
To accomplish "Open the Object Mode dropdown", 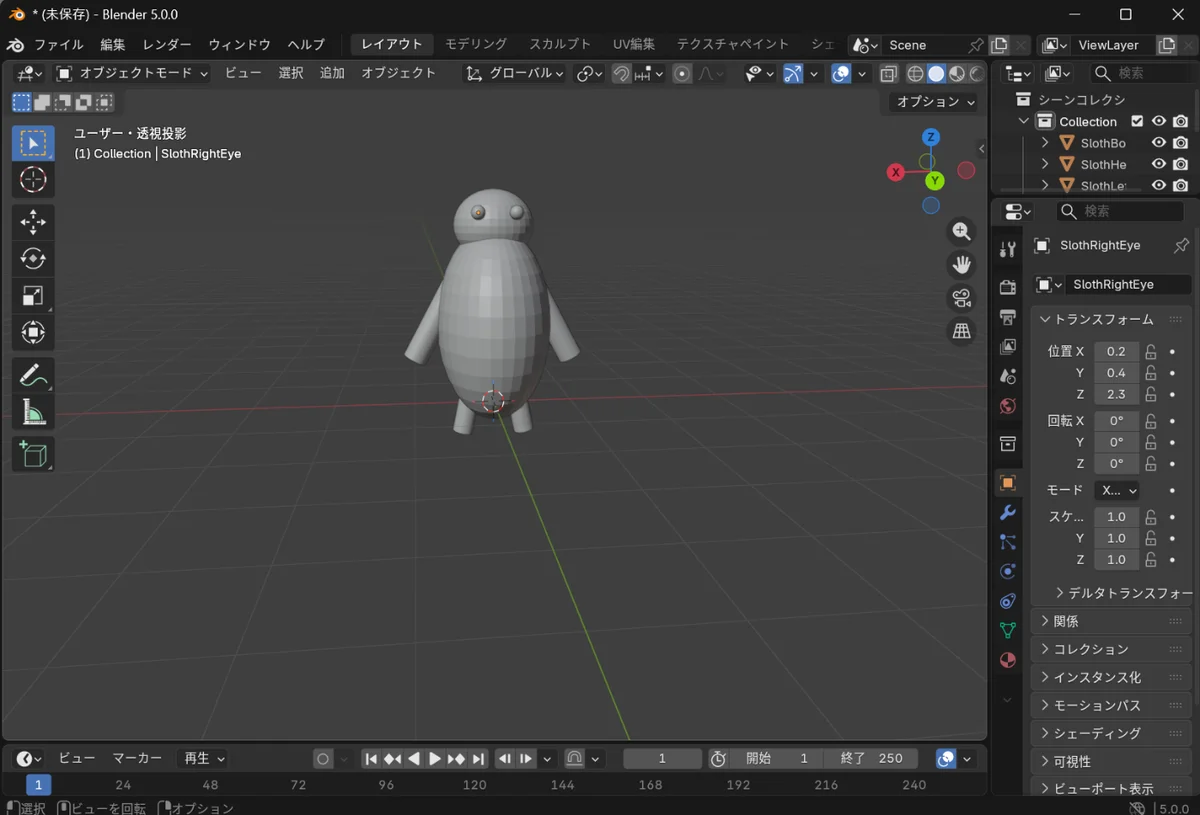I will 132,73.
